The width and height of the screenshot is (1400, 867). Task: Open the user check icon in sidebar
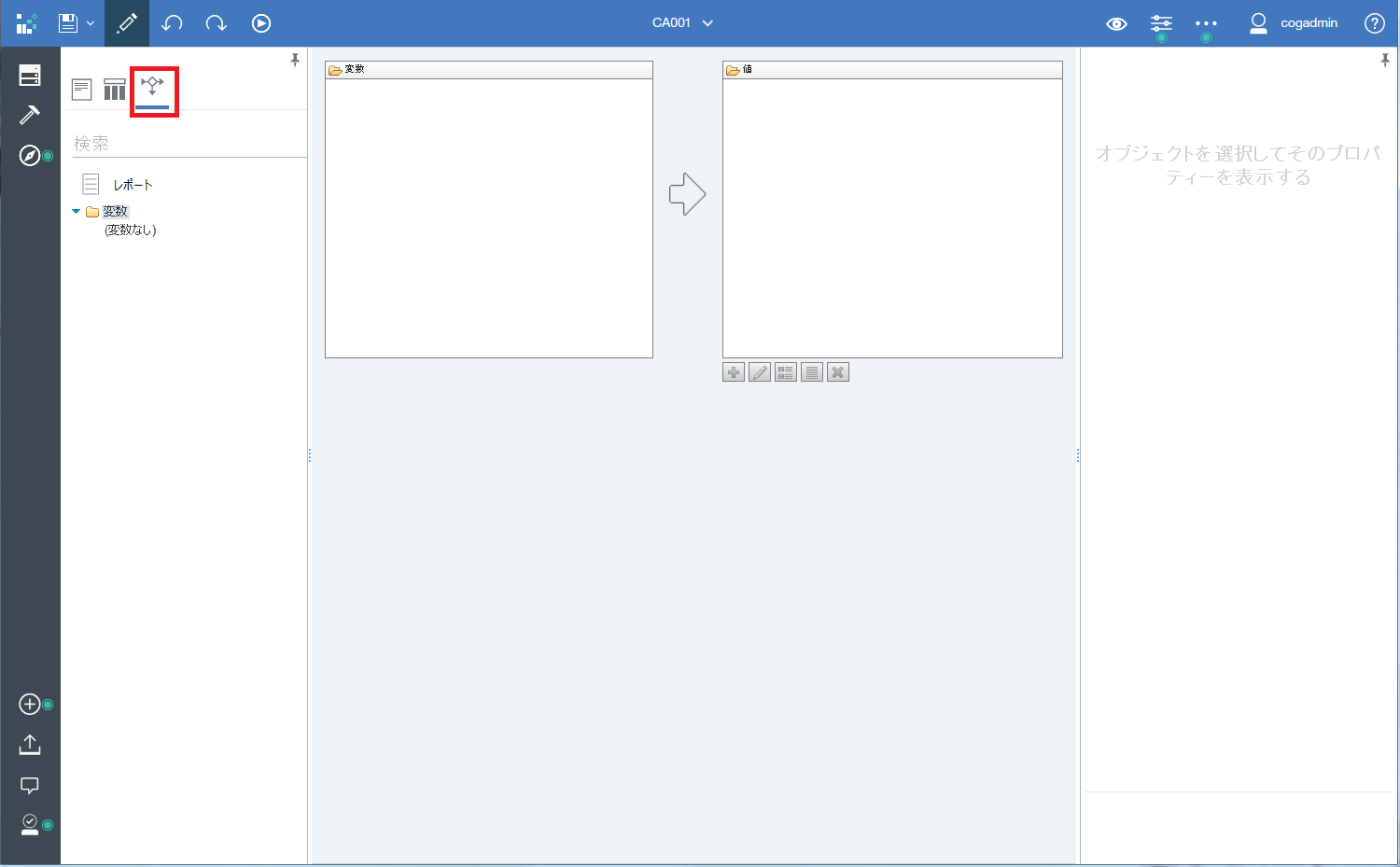30,825
